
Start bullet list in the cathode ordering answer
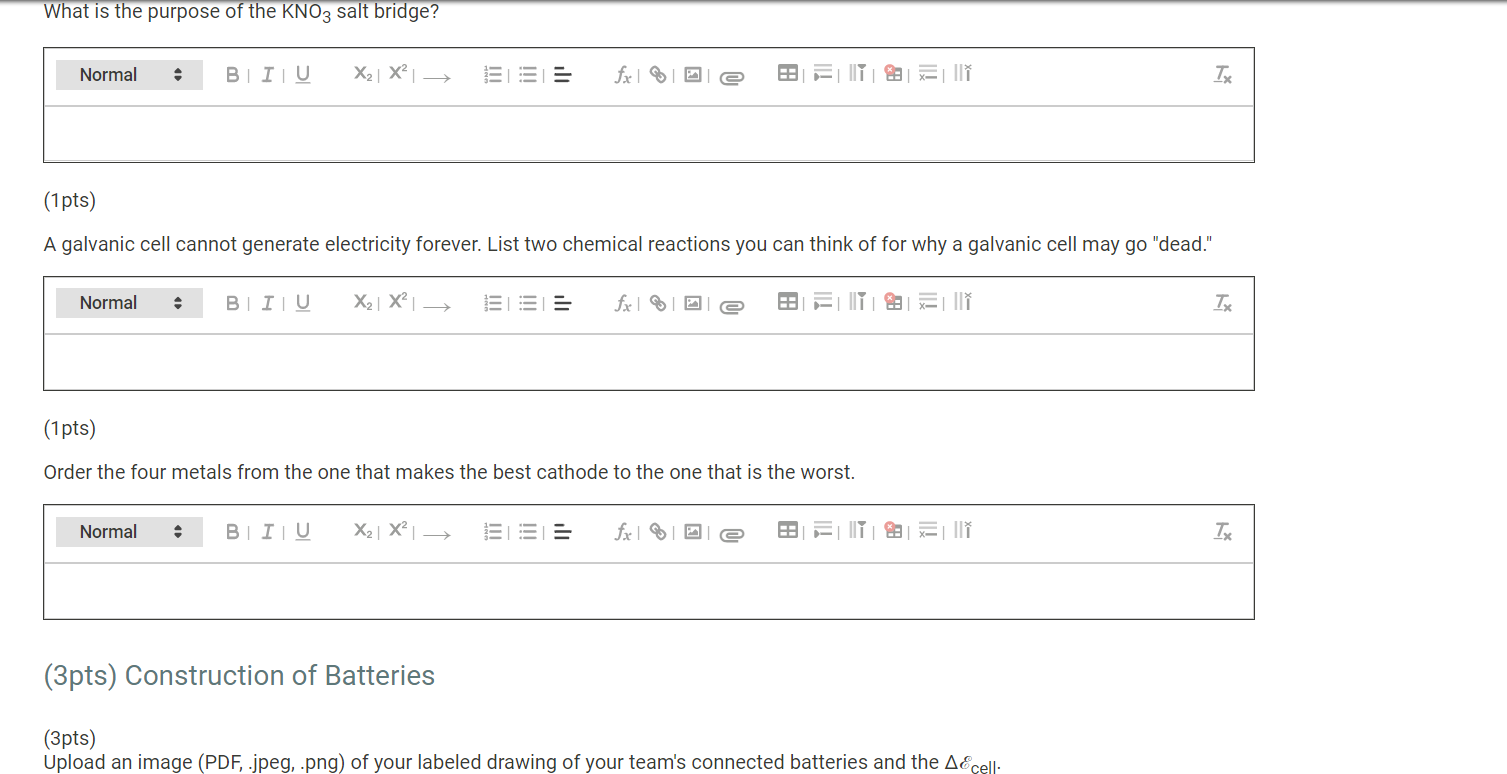click(x=528, y=532)
